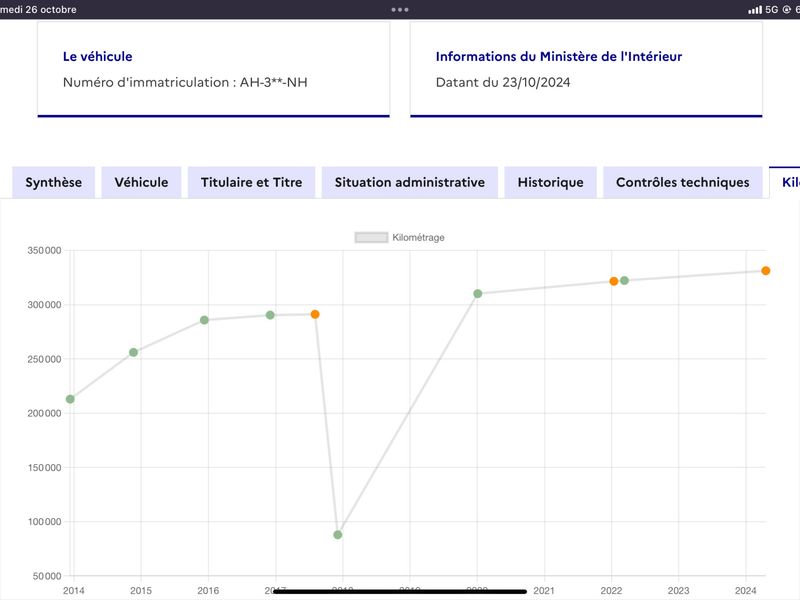Click the Kilométrage legend label
This screenshot has height=600, width=800.
coord(418,237)
